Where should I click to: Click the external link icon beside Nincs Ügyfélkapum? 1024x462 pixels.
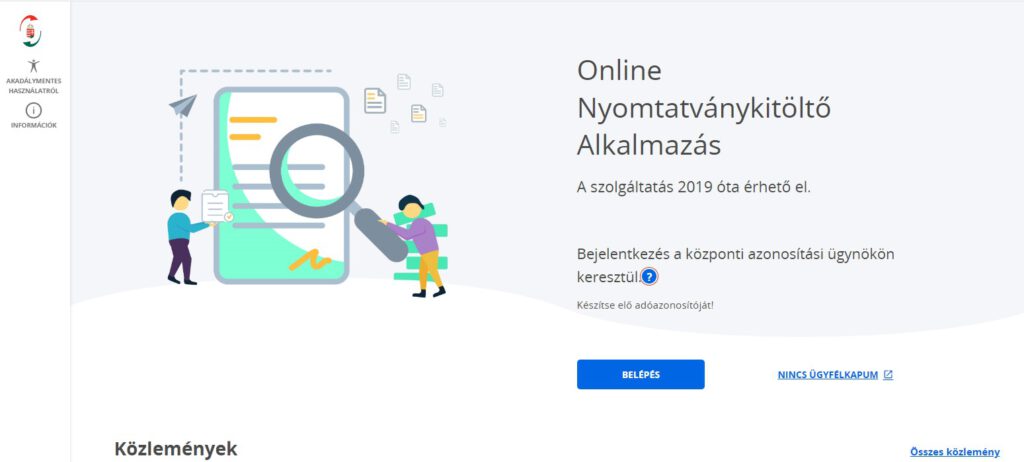888,375
